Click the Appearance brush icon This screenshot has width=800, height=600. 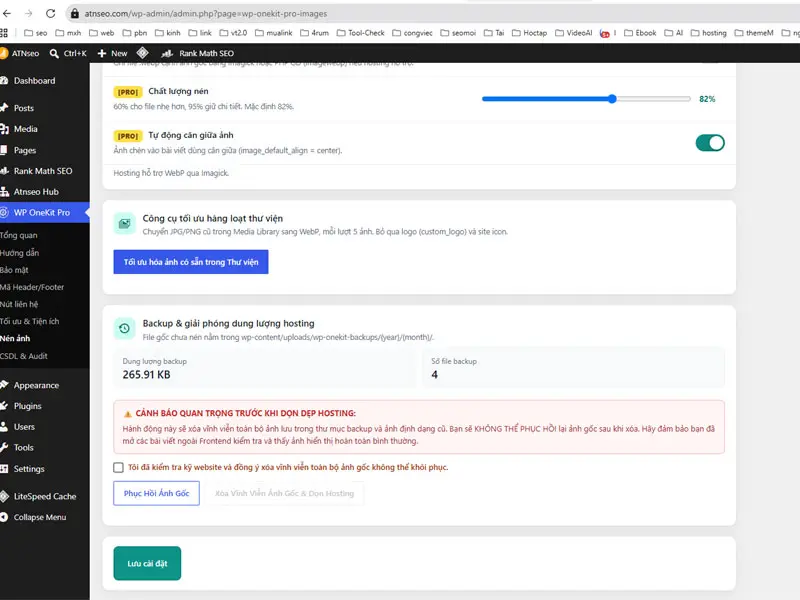coord(4,385)
